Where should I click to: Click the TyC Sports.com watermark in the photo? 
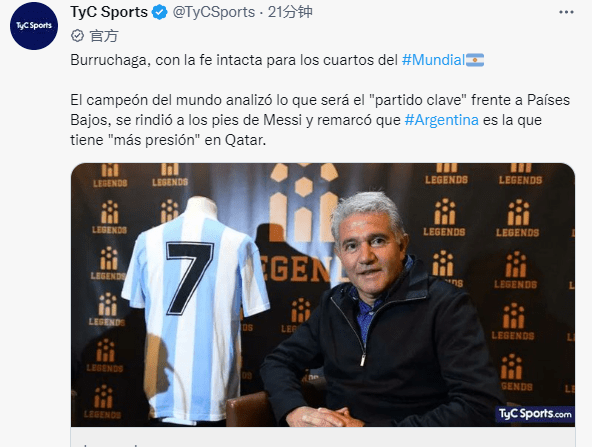pyautogui.click(x=535, y=414)
